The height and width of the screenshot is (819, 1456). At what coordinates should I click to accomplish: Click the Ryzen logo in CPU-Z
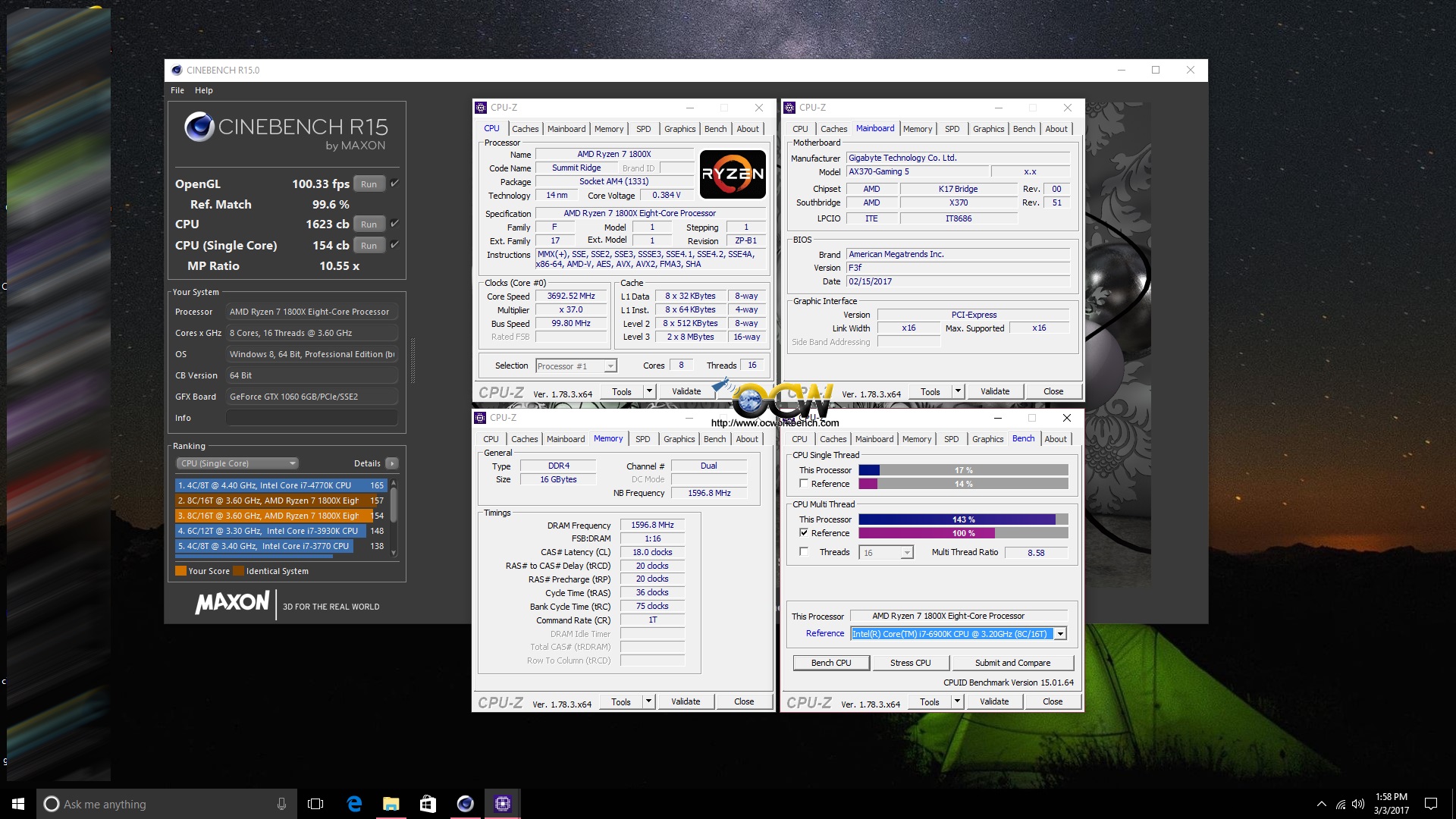tap(733, 174)
